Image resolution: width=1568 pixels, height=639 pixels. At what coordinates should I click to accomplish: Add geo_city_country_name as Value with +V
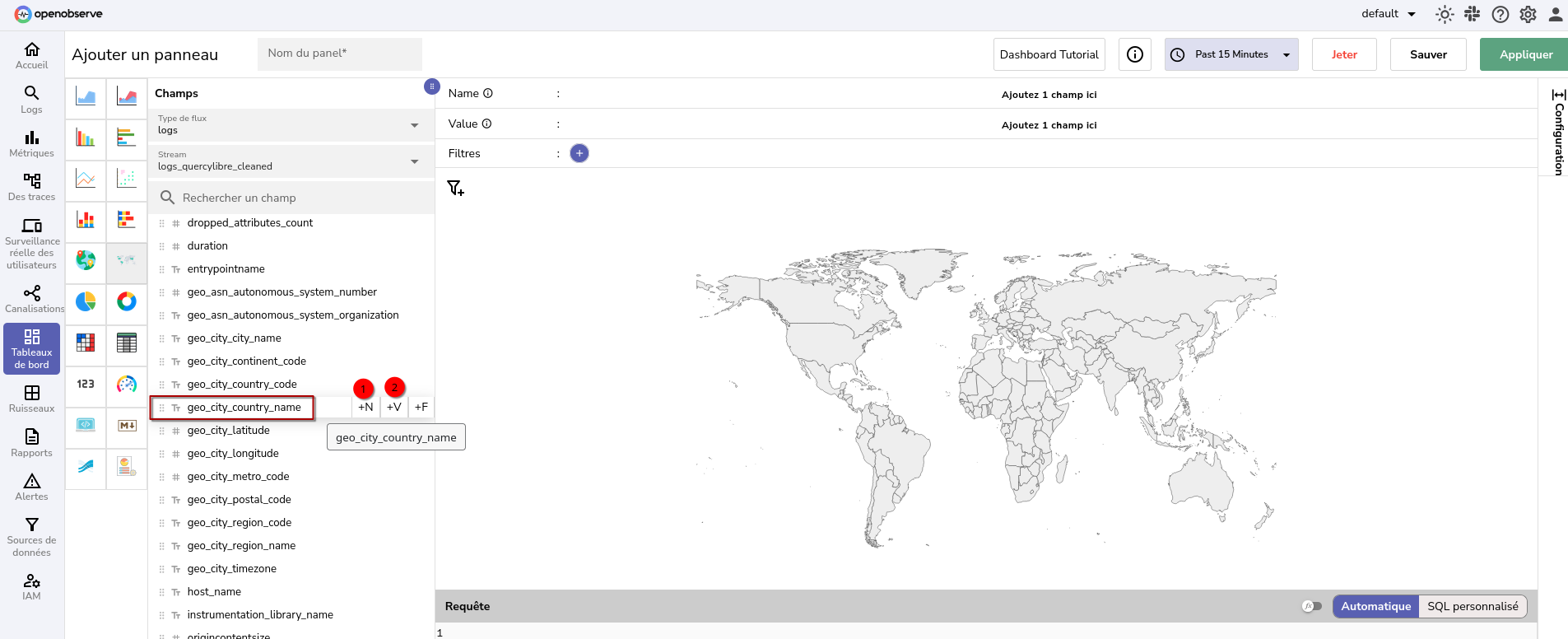click(393, 407)
